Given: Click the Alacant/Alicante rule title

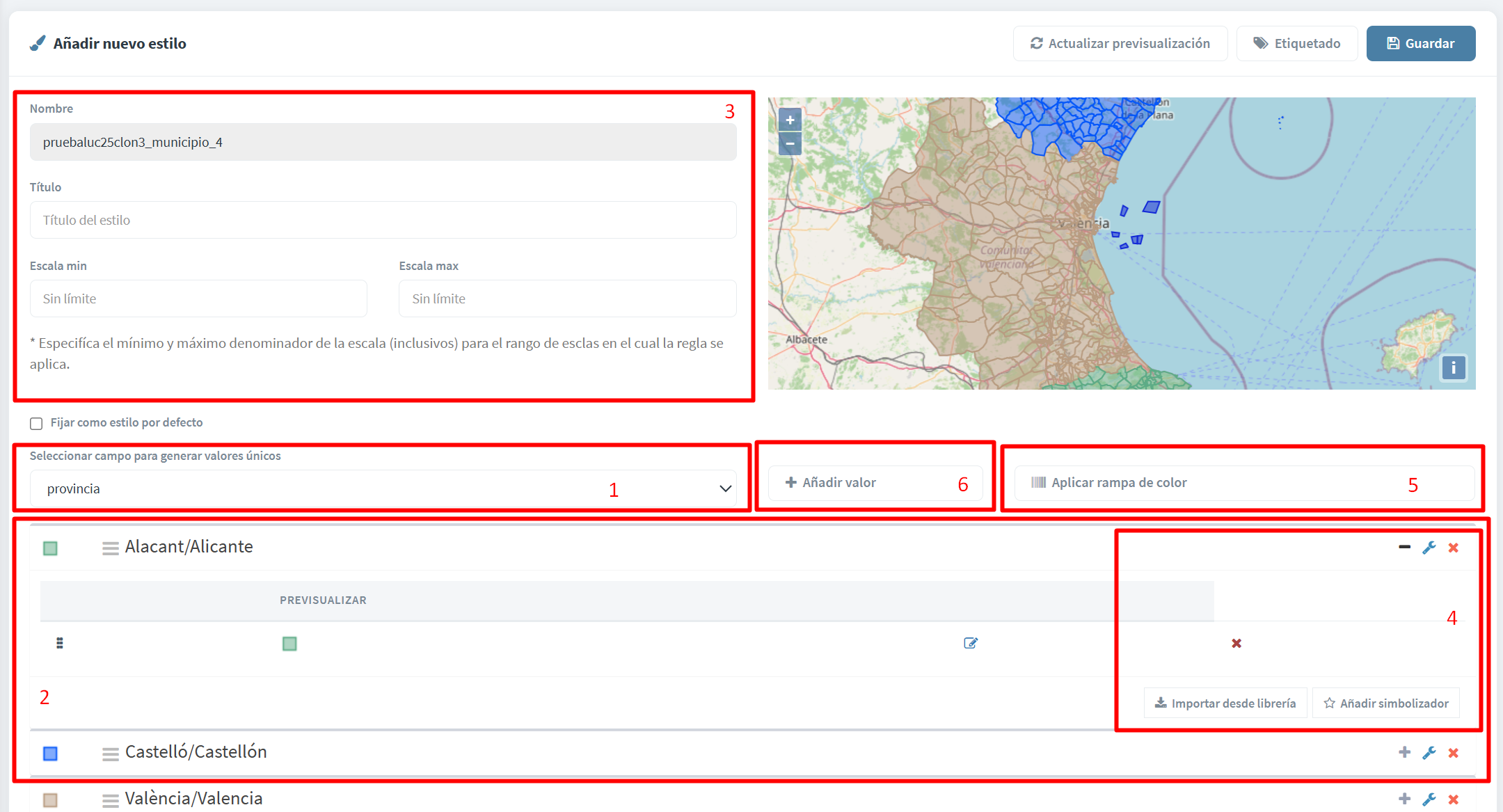Looking at the screenshot, I should pyautogui.click(x=189, y=547).
